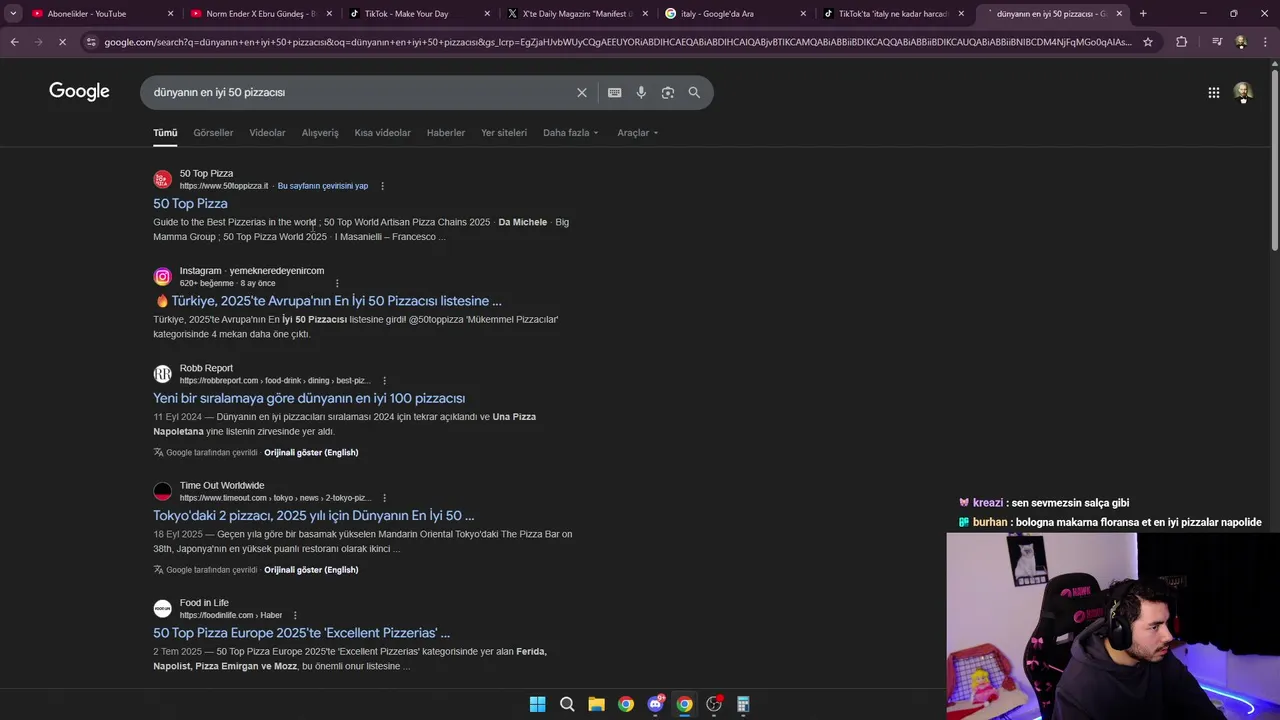This screenshot has height=720, width=1280.
Task: Select the Kısa videolar search filter
Action: [382, 133]
